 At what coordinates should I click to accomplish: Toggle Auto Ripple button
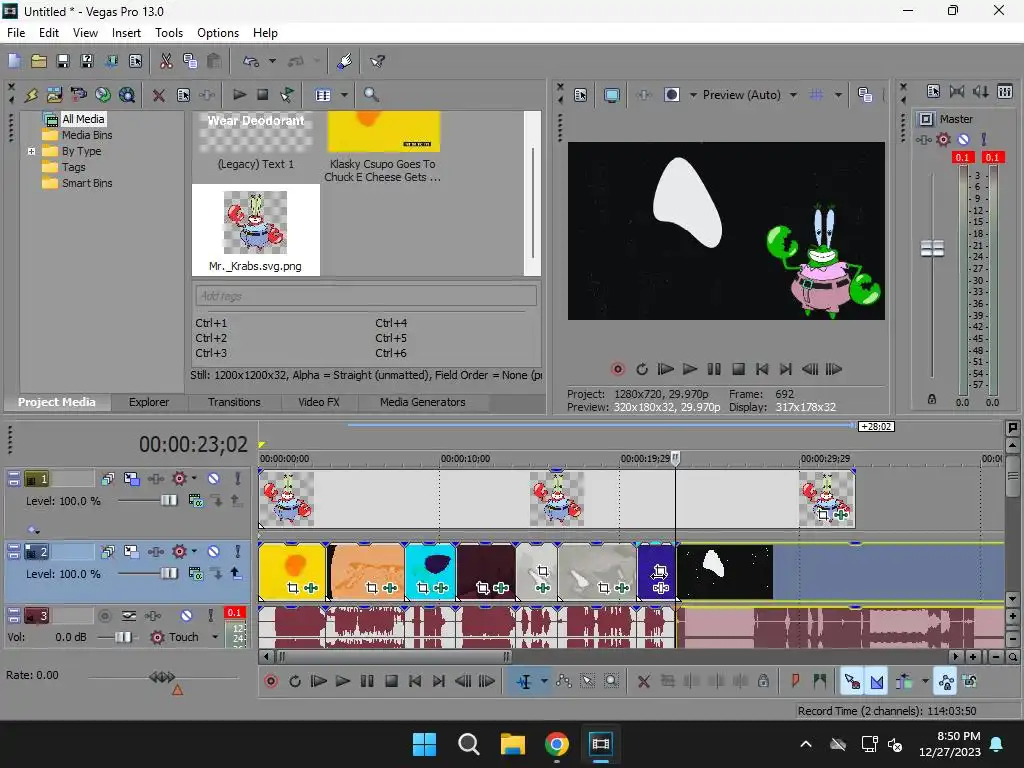pos(904,682)
